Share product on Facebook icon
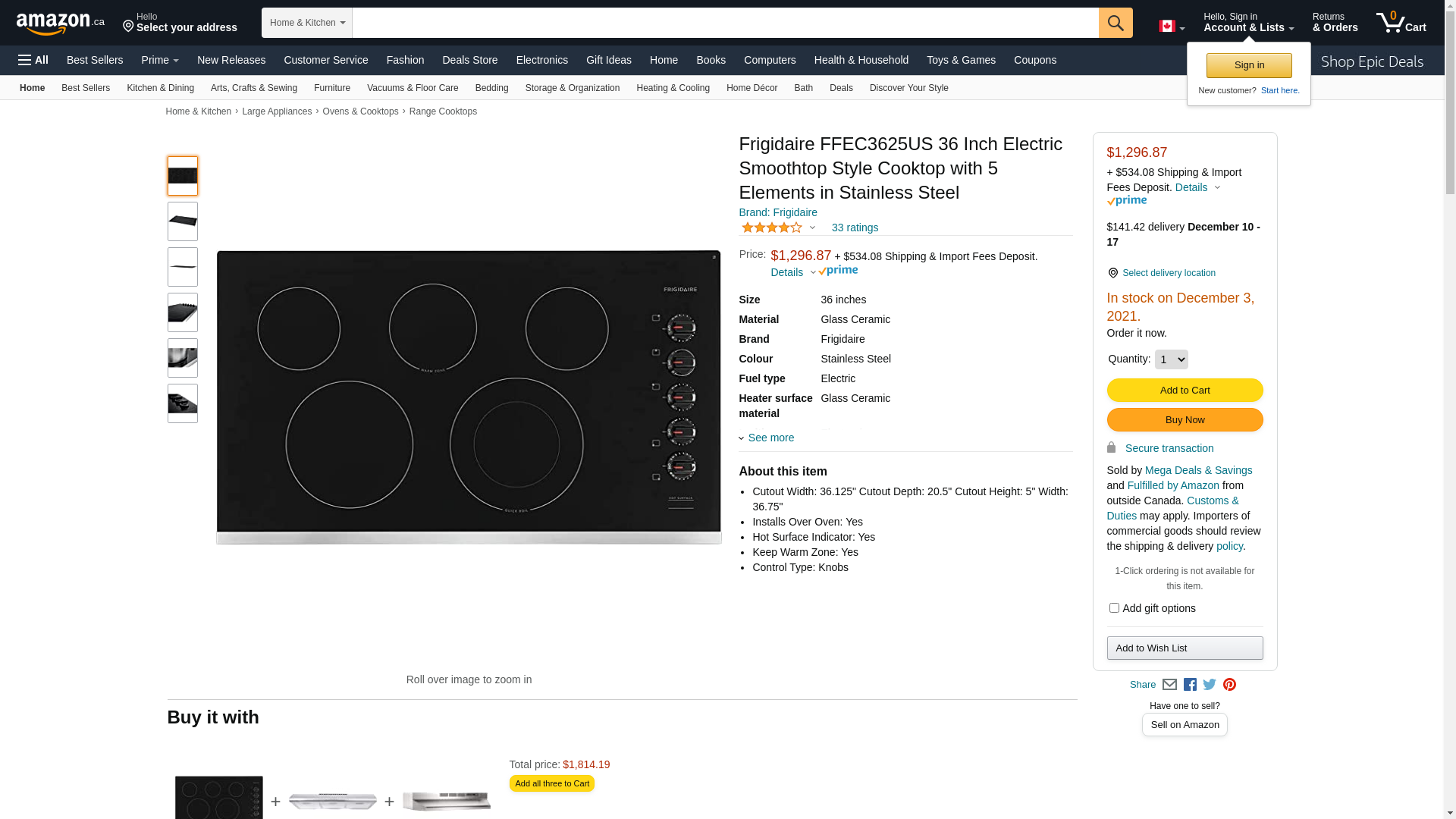Screen dimensions: 1456x819 (x=1190, y=685)
